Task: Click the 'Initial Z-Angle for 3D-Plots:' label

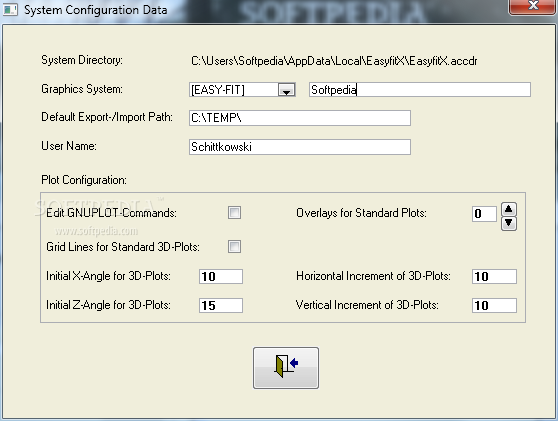Action: click(x=109, y=305)
